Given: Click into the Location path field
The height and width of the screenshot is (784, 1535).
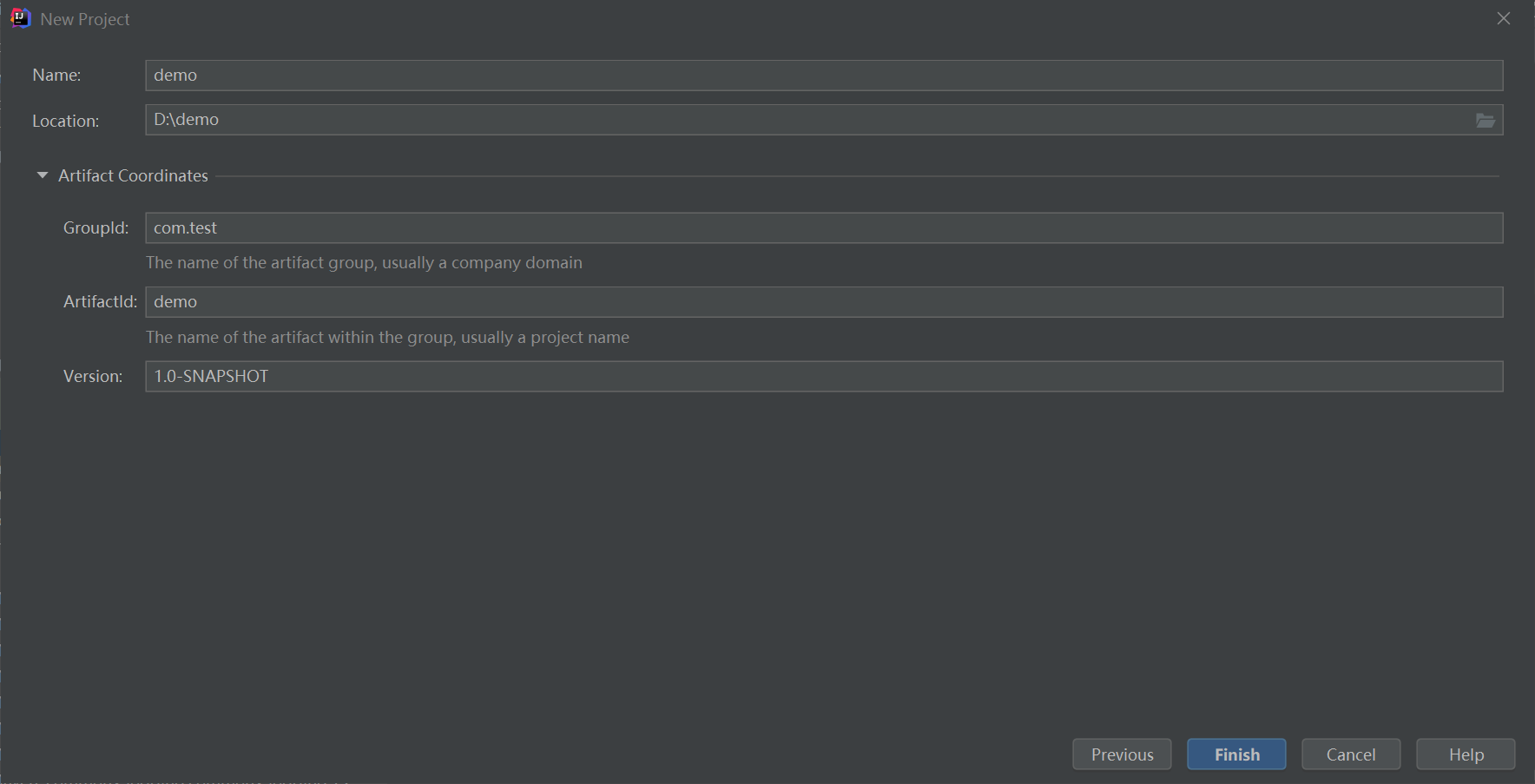Looking at the screenshot, I should click(807, 120).
